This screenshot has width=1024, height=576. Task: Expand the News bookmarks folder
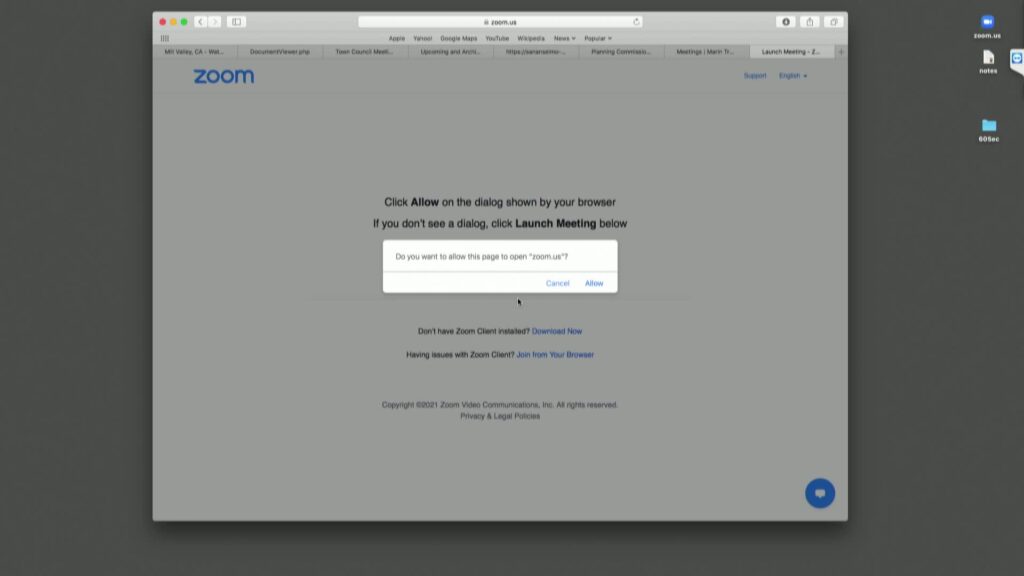(x=564, y=39)
